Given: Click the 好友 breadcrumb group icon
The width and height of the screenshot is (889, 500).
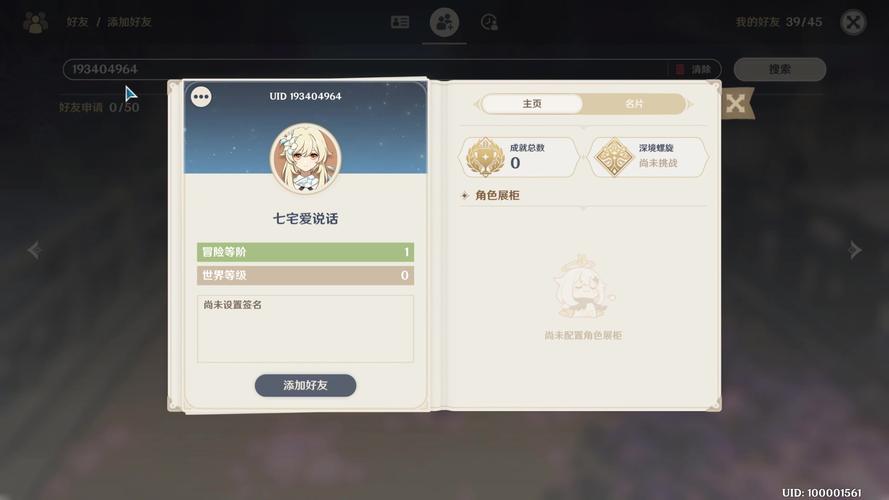Looking at the screenshot, I should click(36, 22).
